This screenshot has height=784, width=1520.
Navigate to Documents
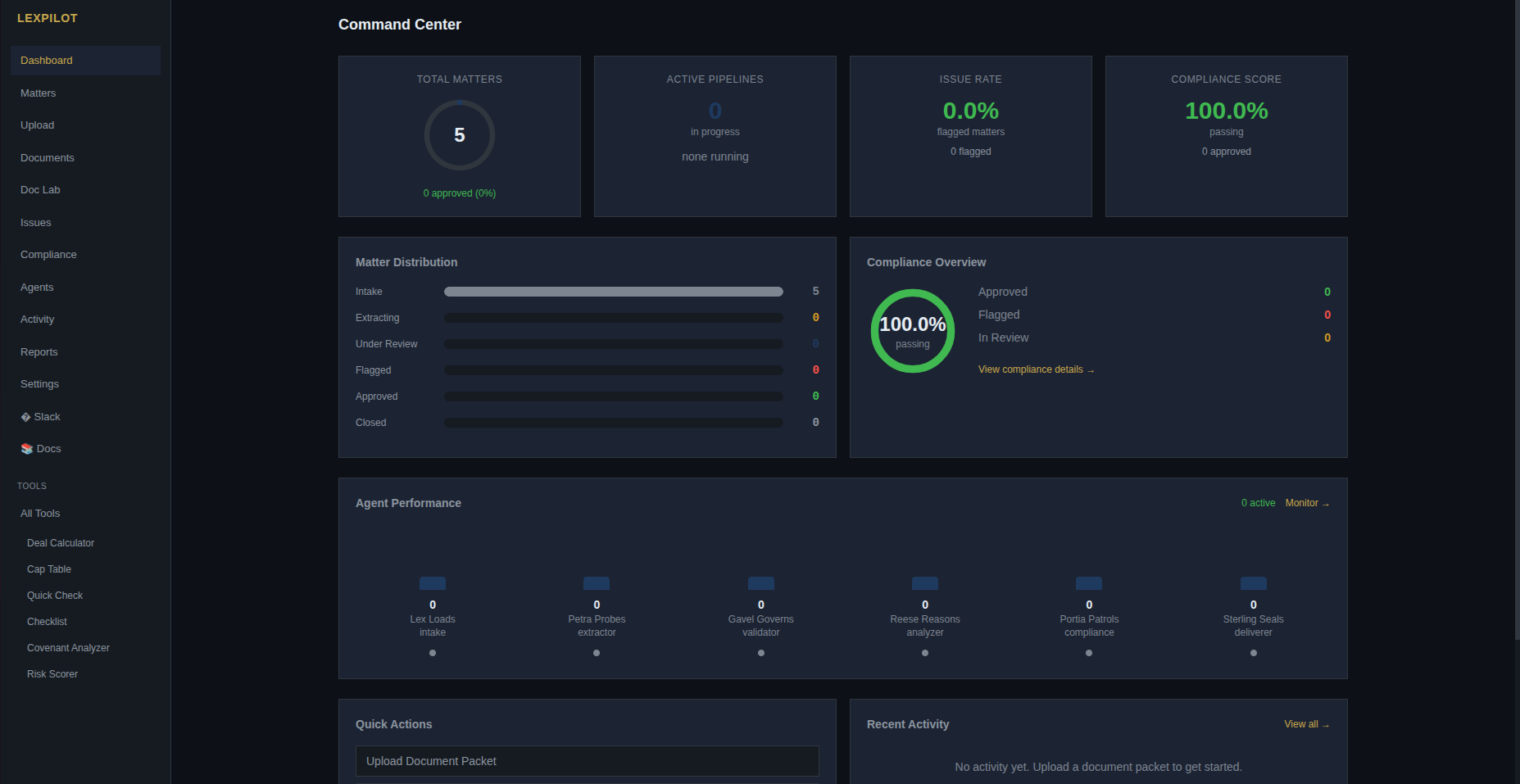pyautogui.click(x=85, y=158)
